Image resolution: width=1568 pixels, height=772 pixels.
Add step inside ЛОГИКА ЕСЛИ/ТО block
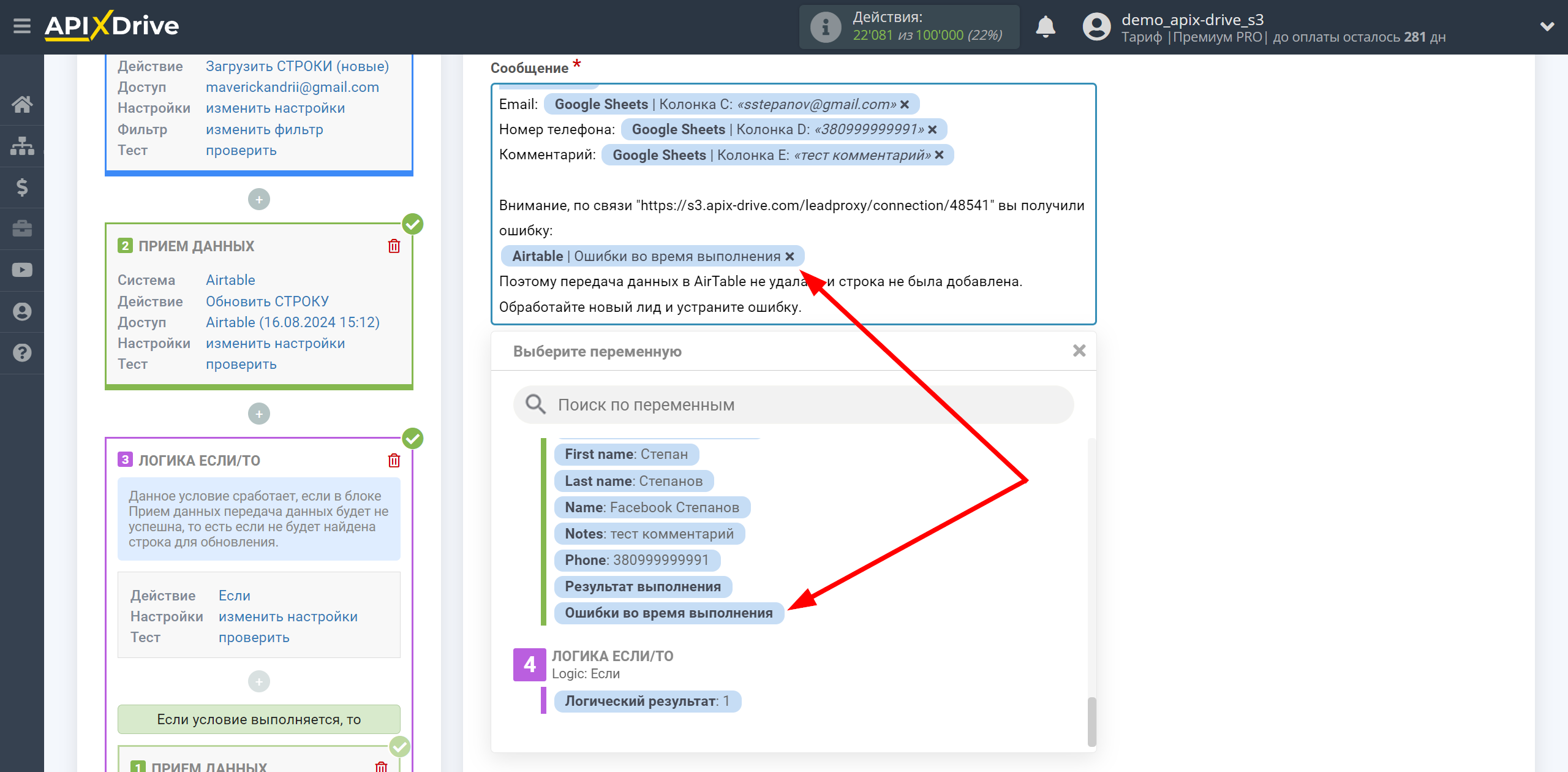(259, 681)
